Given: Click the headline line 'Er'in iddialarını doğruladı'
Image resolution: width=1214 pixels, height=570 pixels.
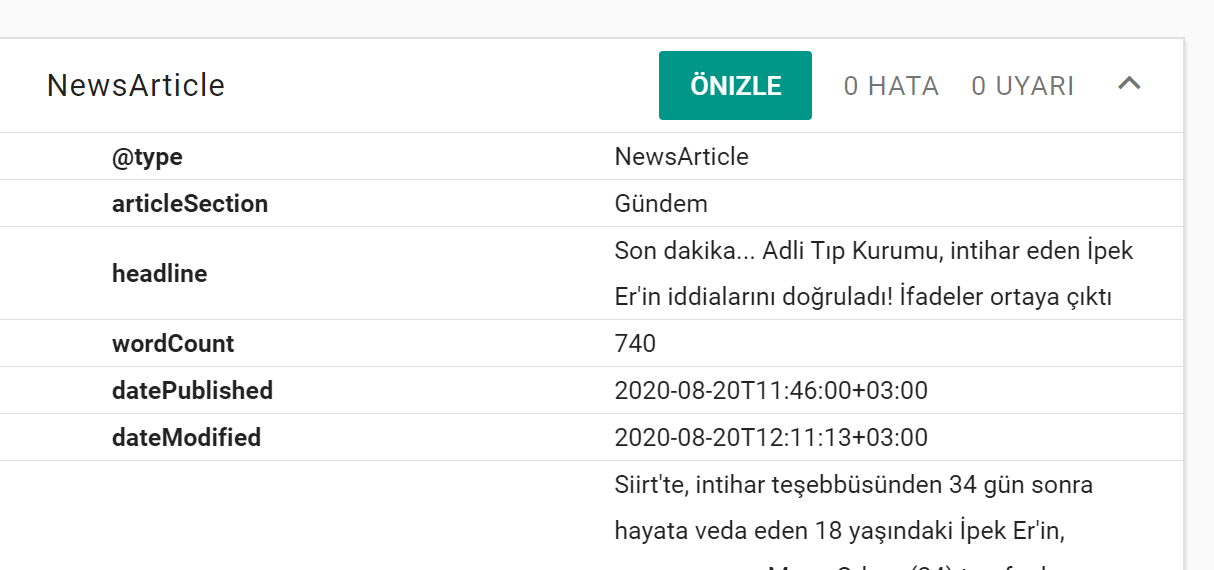Looking at the screenshot, I should click(x=862, y=298).
